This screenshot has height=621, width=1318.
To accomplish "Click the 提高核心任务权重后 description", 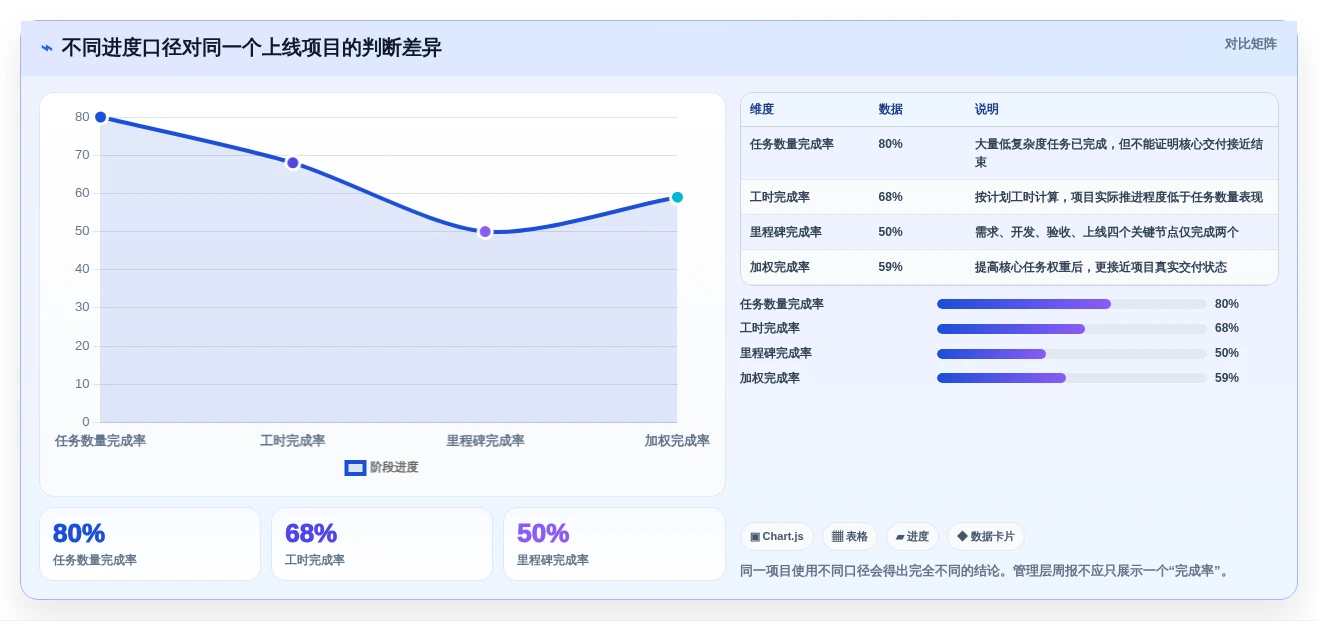I will tap(1101, 267).
